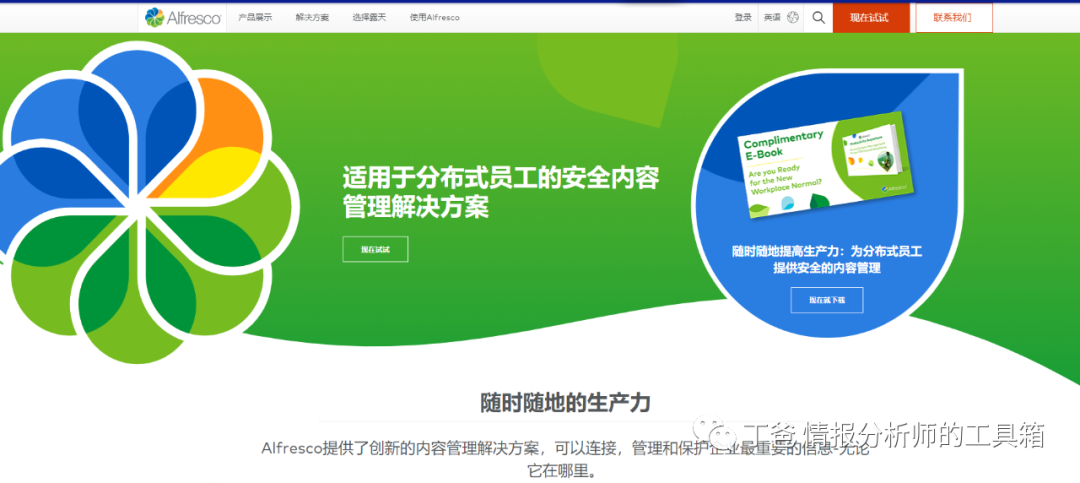Click the hero headline 适用于分布式员工的安全内容
Image resolution: width=1080 pixels, height=483 pixels.
tap(501, 178)
